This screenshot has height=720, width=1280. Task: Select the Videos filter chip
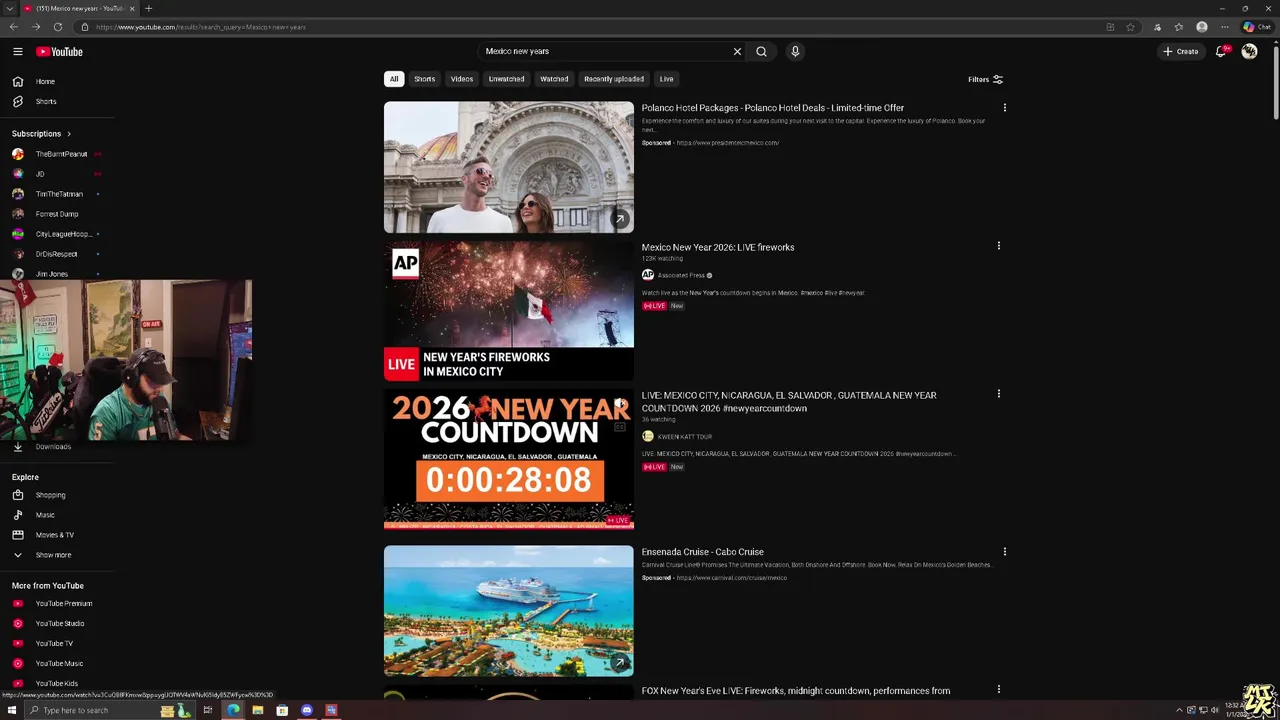462,79
